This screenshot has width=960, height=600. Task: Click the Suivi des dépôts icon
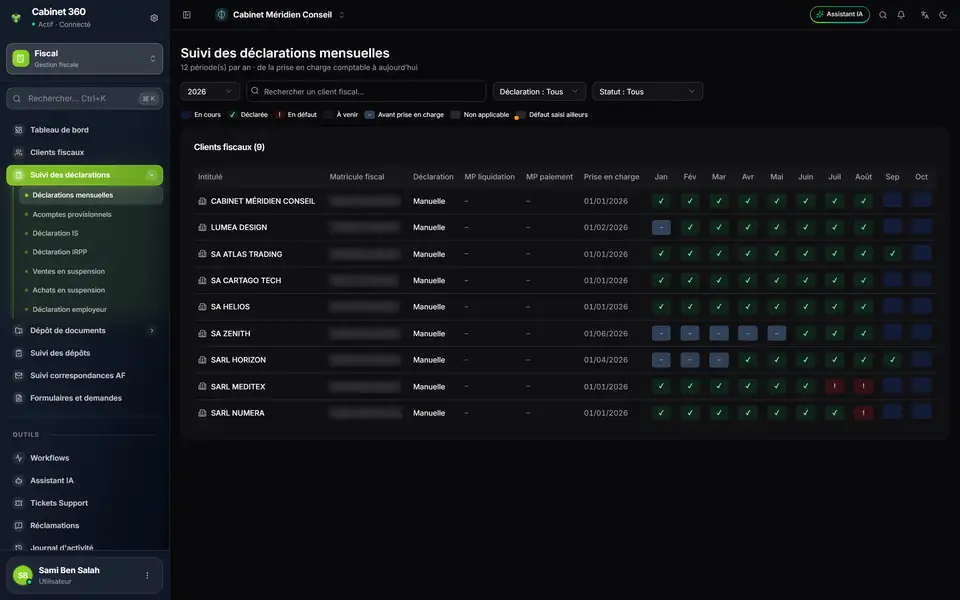click(18, 353)
